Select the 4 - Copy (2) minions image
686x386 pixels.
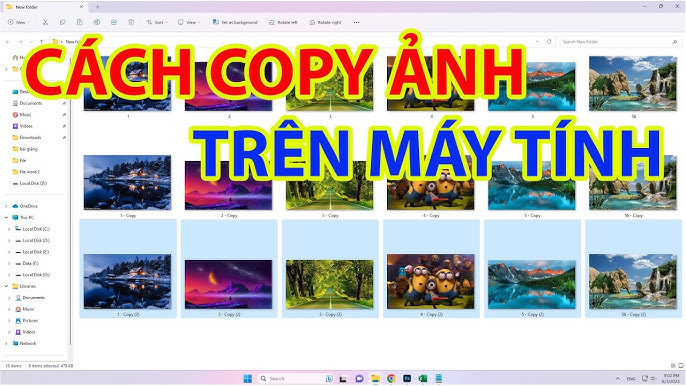point(431,282)
